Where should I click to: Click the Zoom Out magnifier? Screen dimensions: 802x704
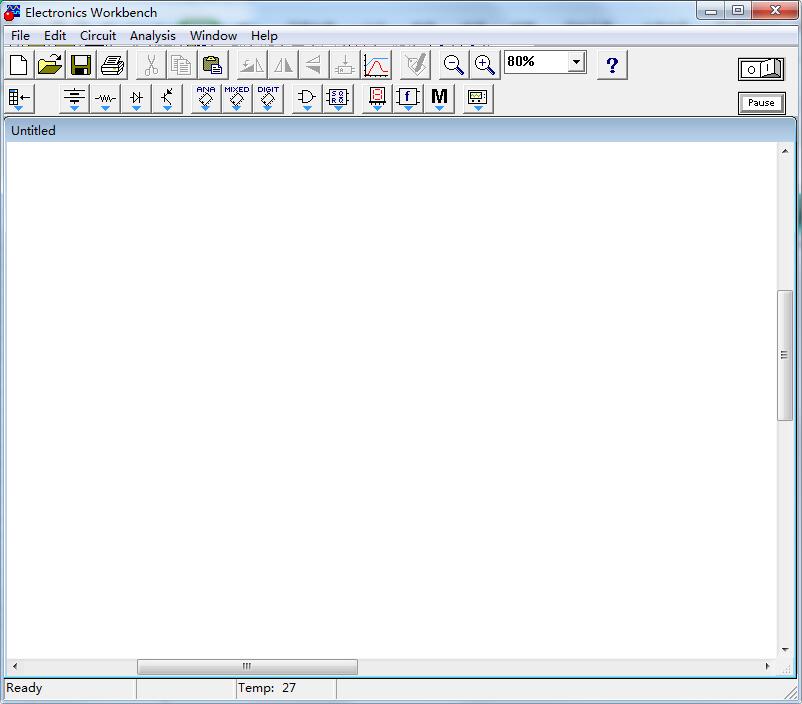453,65
